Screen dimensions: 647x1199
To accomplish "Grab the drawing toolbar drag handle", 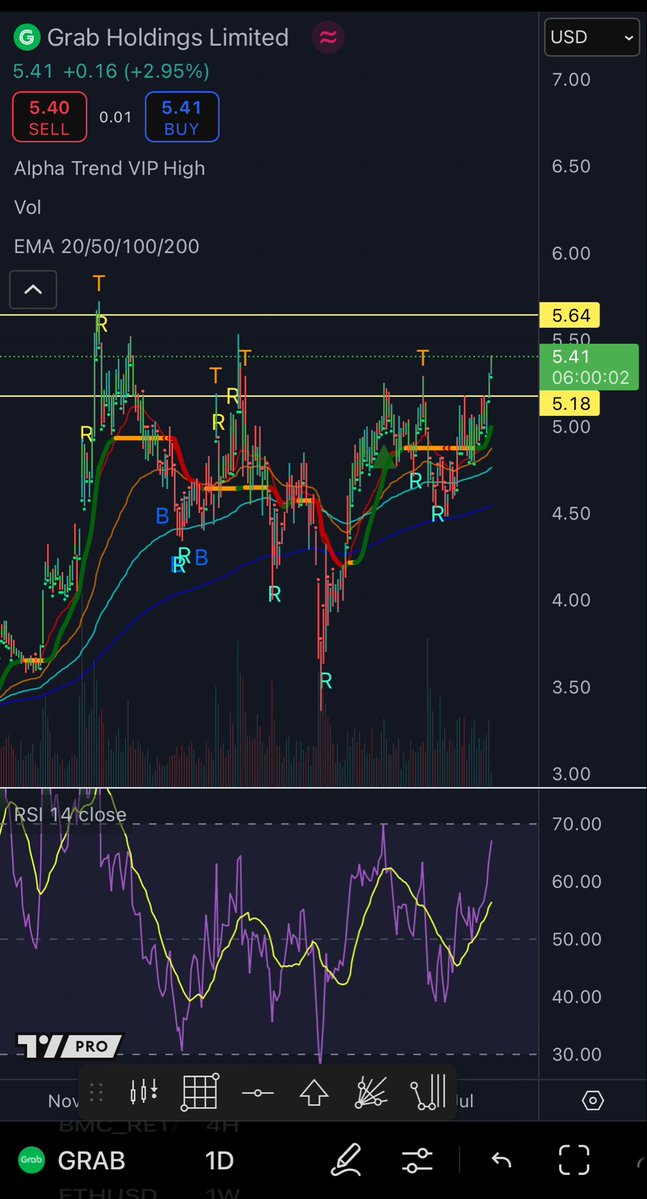I will click(x=96, y=1091).
